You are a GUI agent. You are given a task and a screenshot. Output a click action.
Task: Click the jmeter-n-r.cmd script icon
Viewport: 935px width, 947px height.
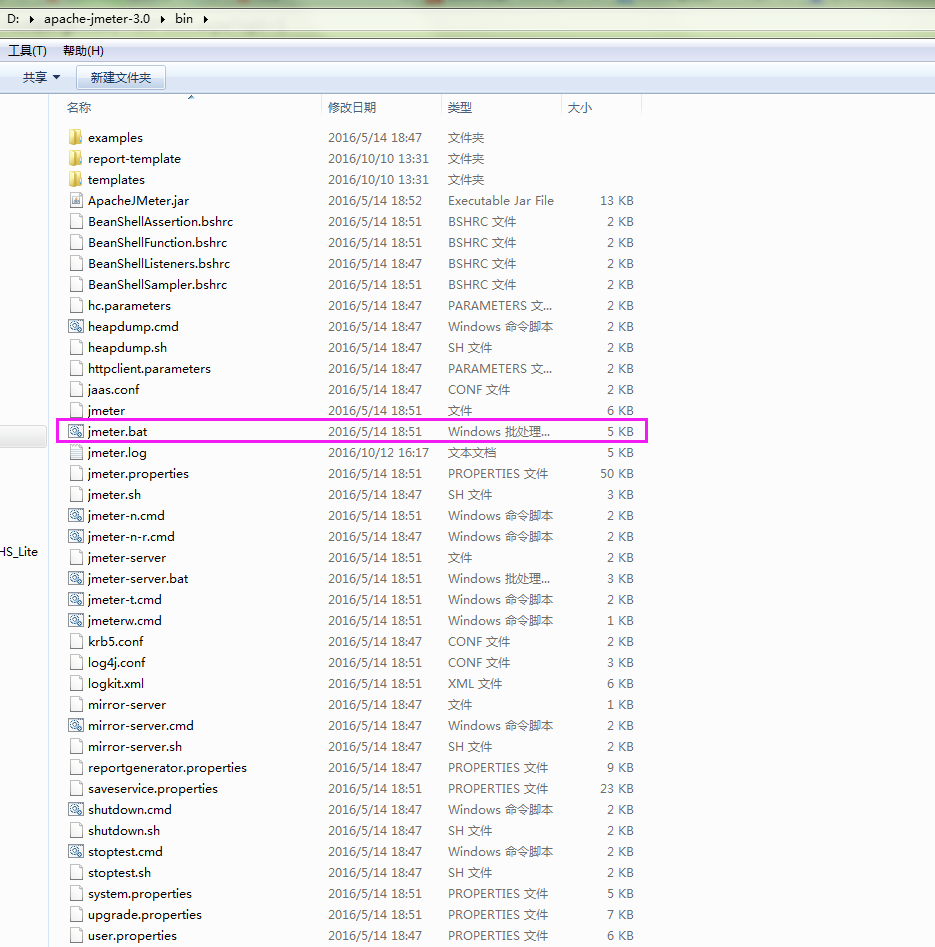tap(76, 536)
